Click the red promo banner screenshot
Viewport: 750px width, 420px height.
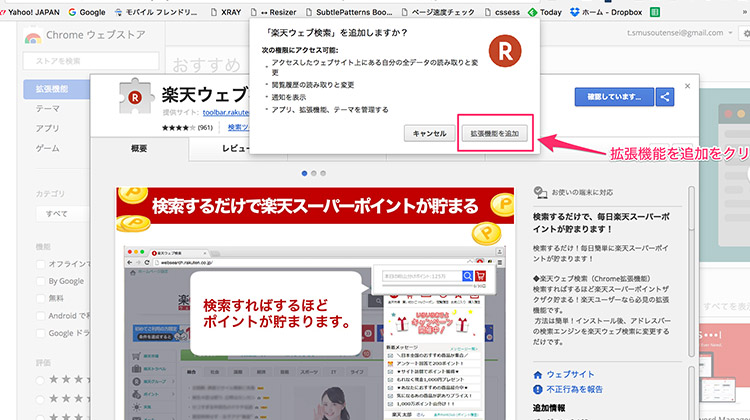tap(315, 206)
